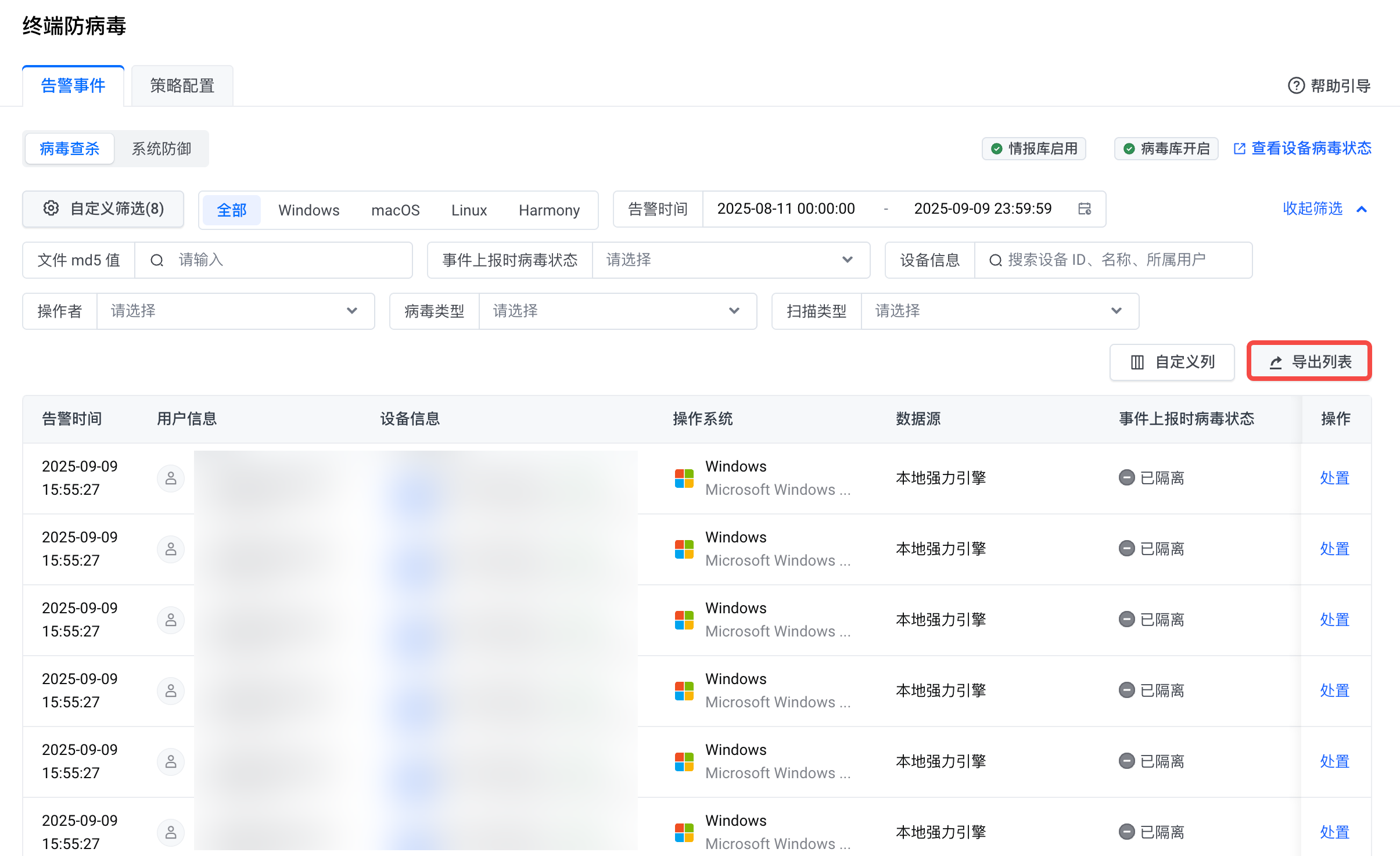Click the 病毒库开启 status badge
Viewport: 1400px width, 856px height.
1166,149
